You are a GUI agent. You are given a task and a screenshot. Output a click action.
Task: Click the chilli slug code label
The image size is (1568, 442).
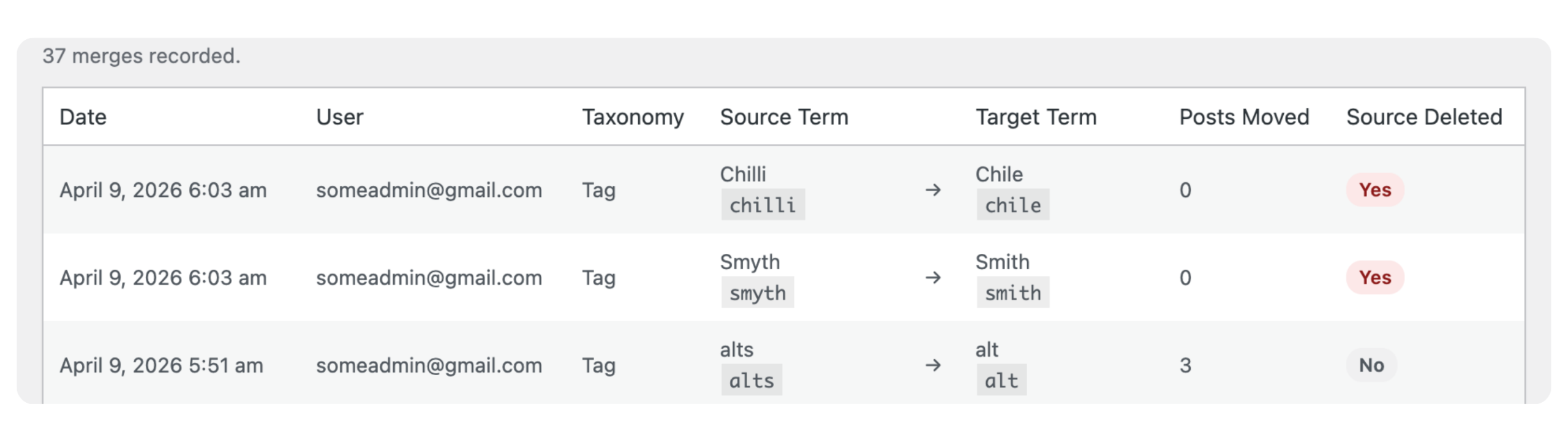pos(763,205)
